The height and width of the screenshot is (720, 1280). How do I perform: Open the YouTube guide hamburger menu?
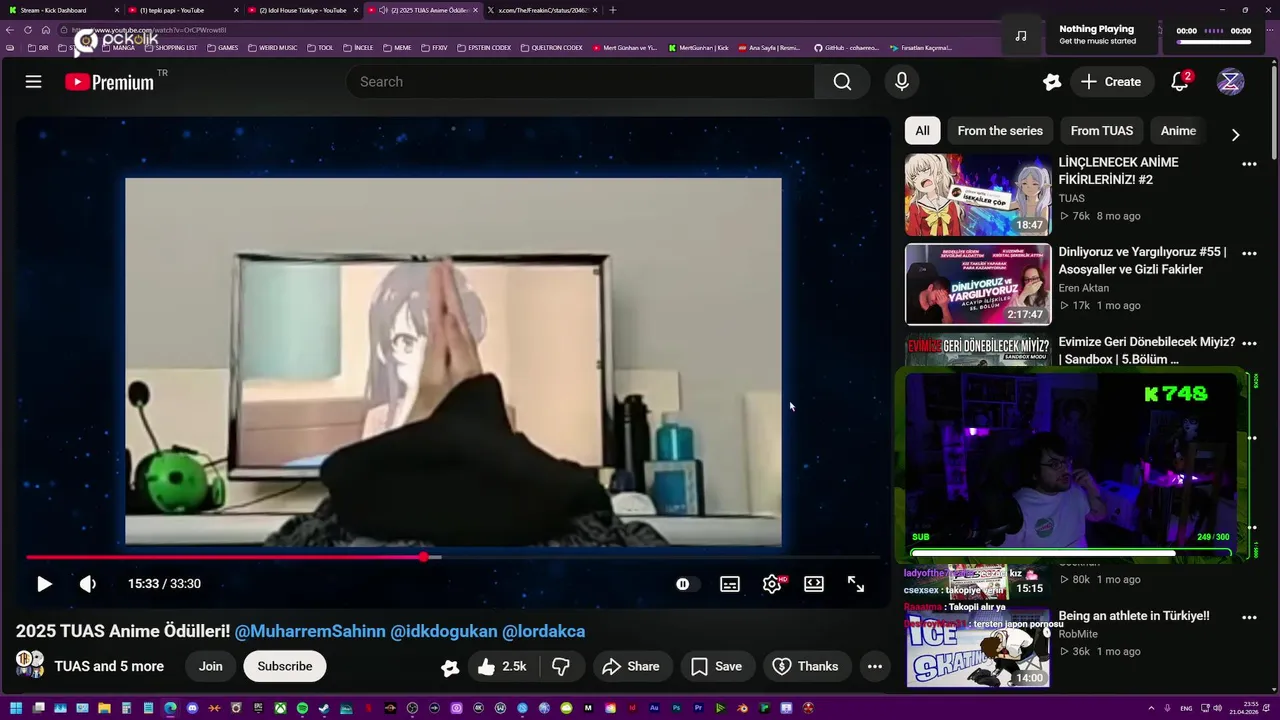point(33,82)
